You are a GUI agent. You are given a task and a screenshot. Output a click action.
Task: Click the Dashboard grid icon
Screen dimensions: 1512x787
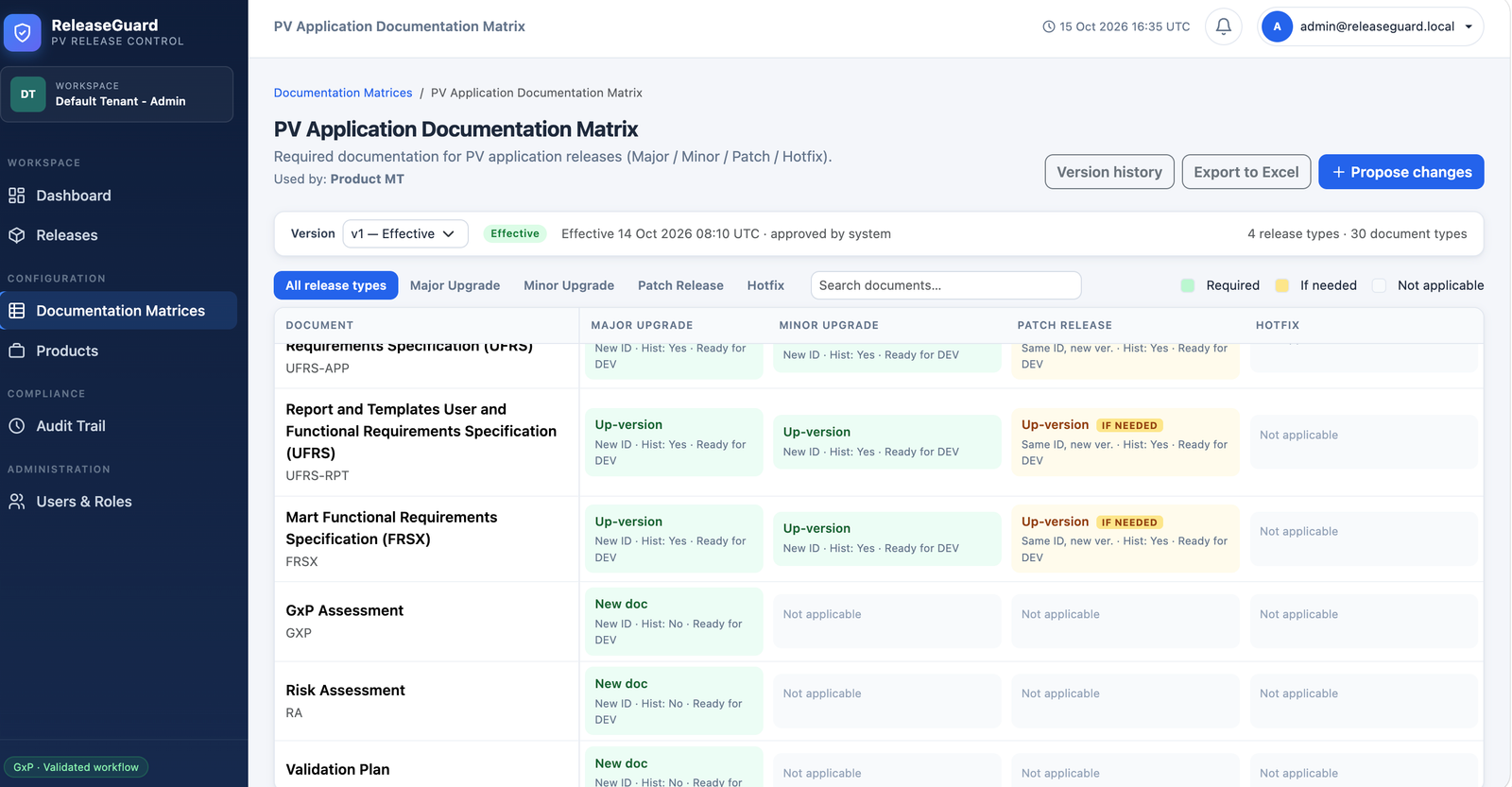(17, 196)
